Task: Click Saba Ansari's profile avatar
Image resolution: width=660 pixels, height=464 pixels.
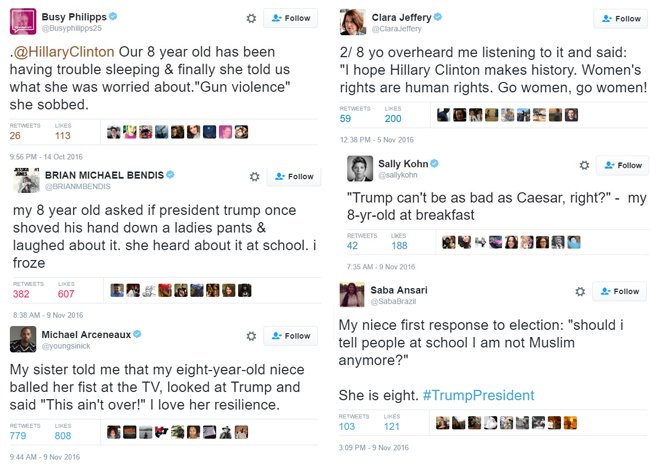Action: (x=352, y=294)
